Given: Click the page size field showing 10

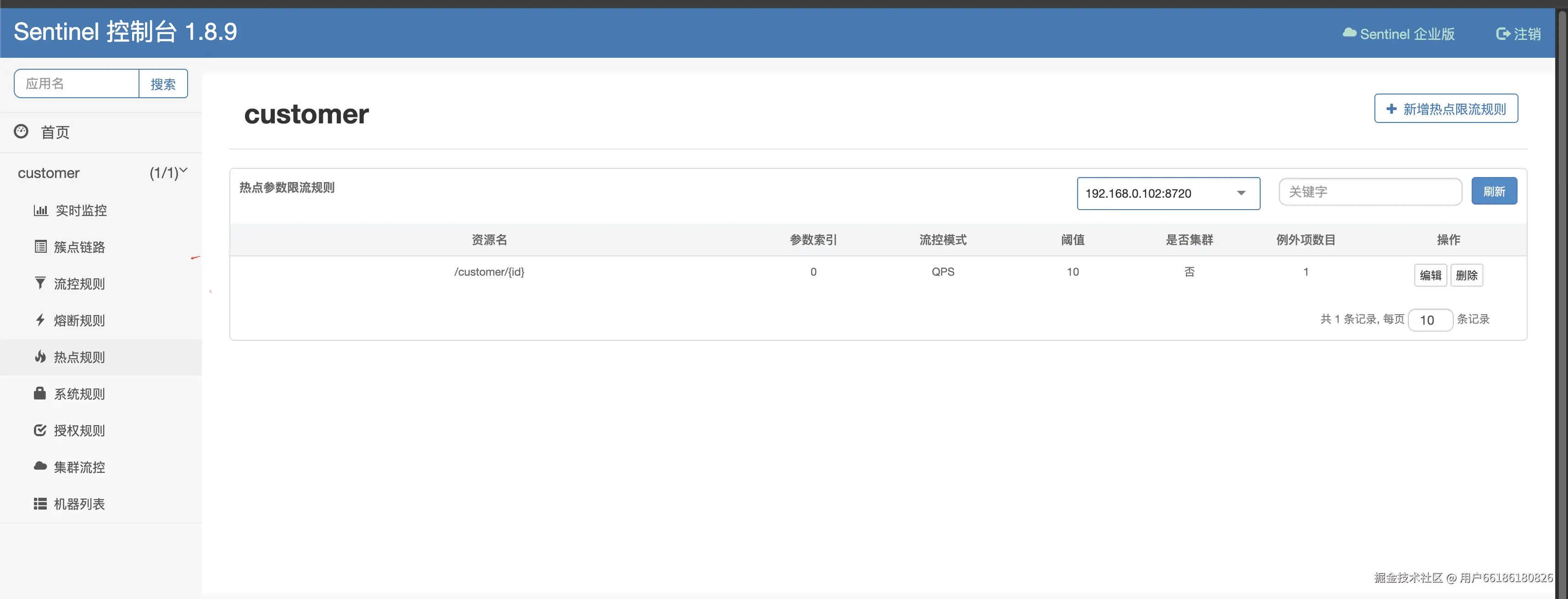Looking at the screenshot, I should point(1430,320).
